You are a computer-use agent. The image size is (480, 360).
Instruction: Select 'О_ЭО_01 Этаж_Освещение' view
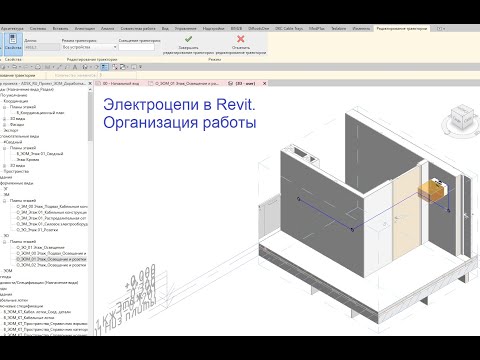tap(40, 248)
